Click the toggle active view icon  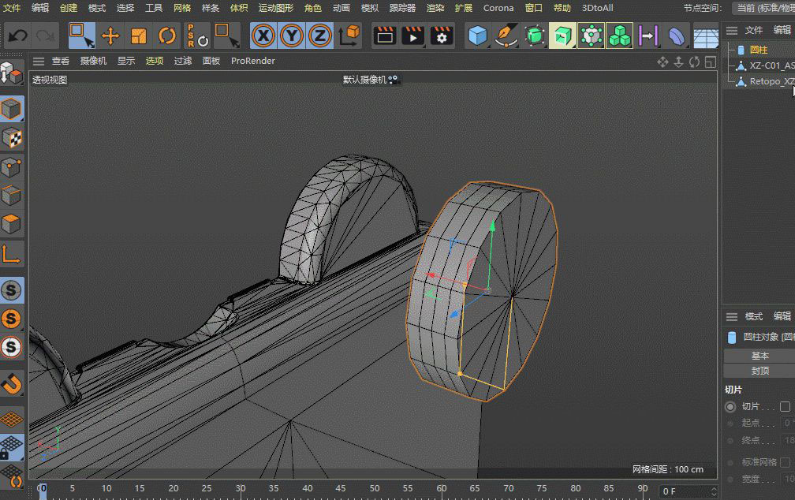[711, 62]
